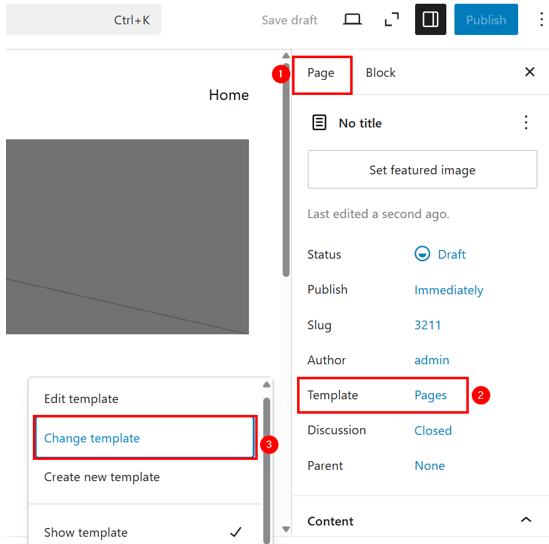Click the No title heading text
This screenshot has width=549, height=544.
pyautogui.click(x=360, y=123)
